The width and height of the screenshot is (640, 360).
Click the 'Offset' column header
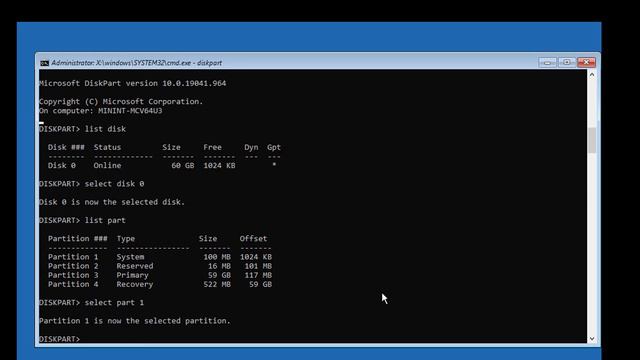(253, 239)
